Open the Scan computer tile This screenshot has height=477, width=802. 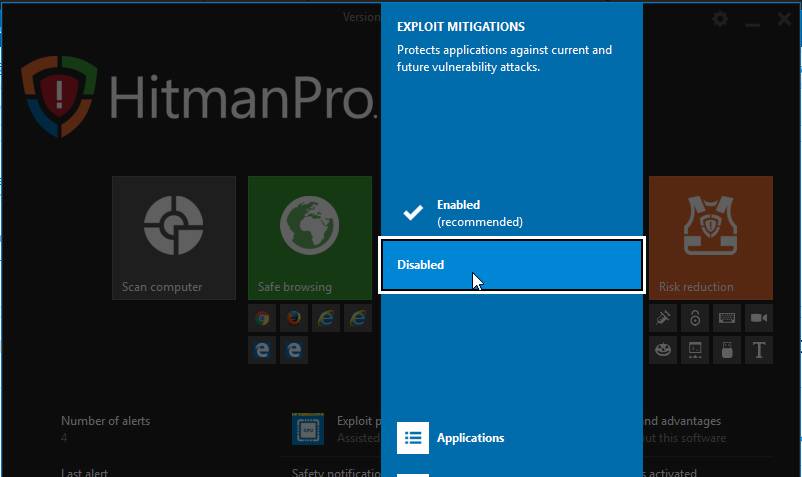[174, 238]
